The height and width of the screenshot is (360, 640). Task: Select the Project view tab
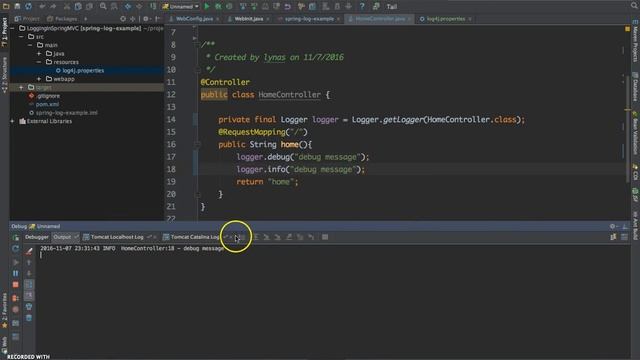click(x=27, y=19)
